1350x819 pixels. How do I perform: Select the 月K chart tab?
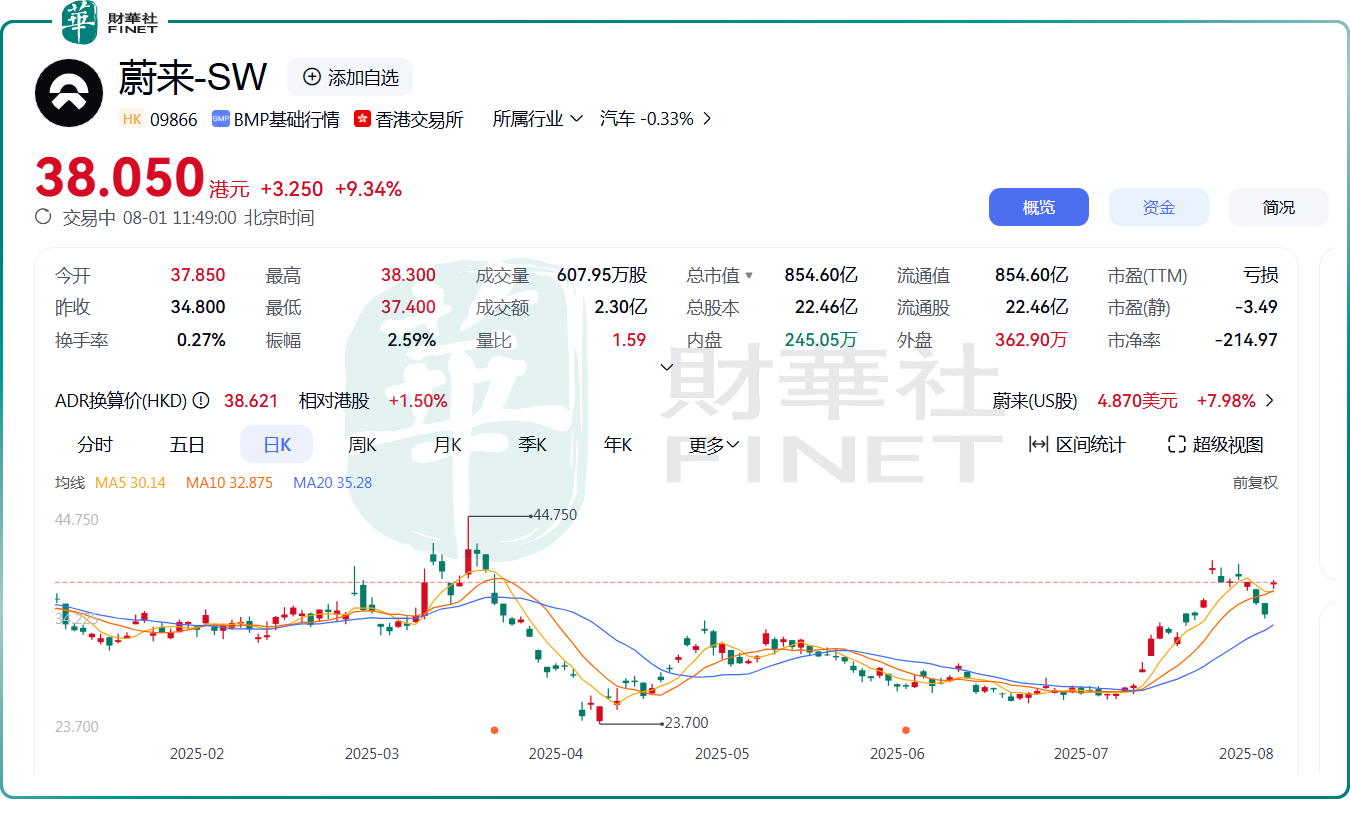[447, 445]
